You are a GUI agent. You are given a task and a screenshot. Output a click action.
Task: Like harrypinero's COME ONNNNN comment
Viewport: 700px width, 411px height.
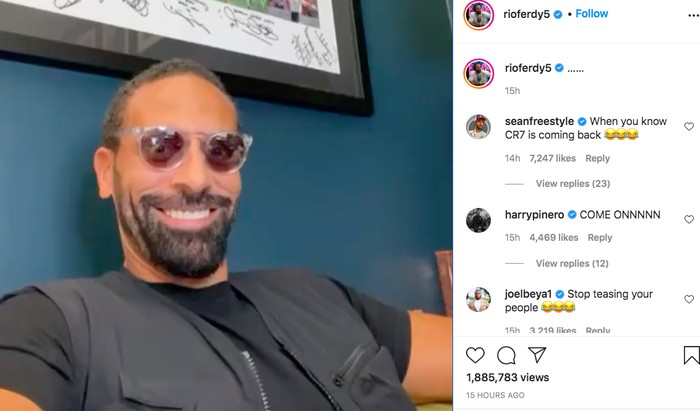pyautogui.click(x=689, y=219)
